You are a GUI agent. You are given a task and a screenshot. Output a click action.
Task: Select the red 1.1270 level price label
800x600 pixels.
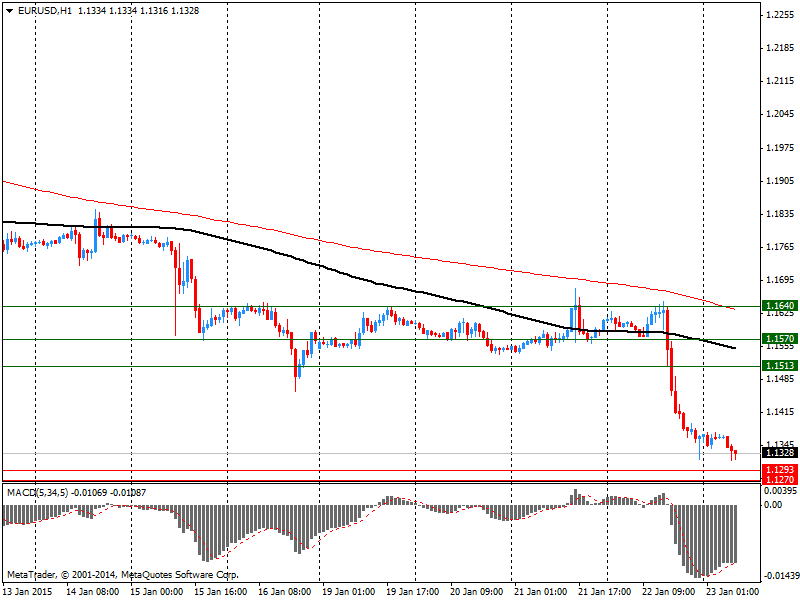[x=779, y=480]
